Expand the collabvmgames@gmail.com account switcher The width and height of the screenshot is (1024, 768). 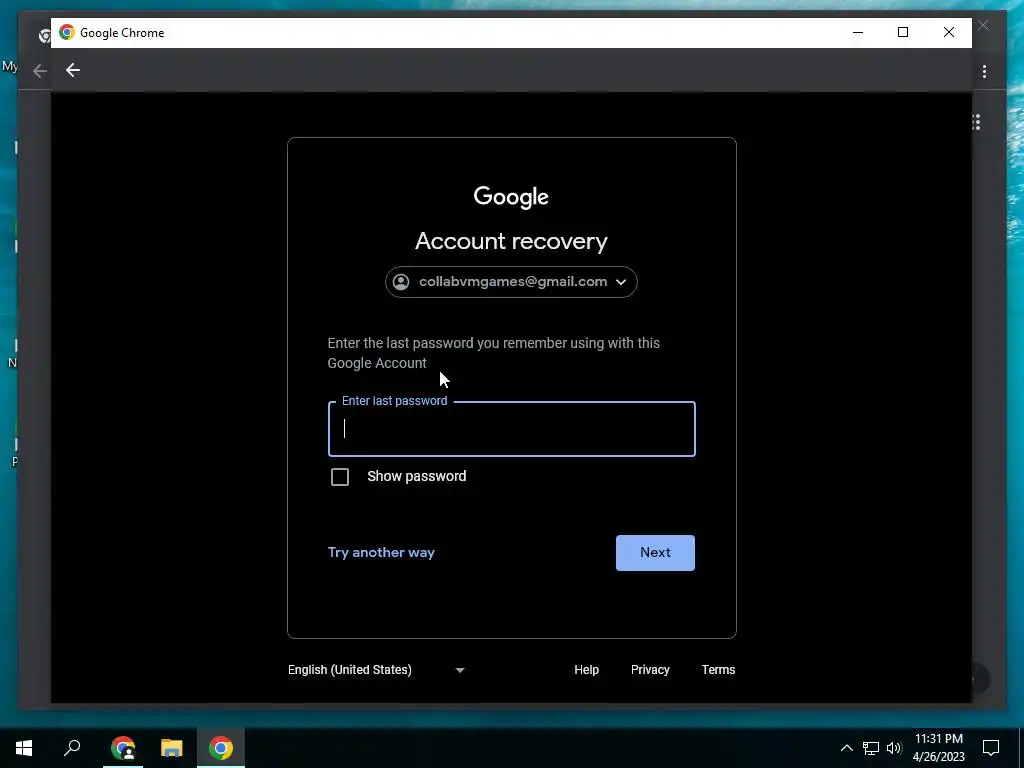pos(511,281)
